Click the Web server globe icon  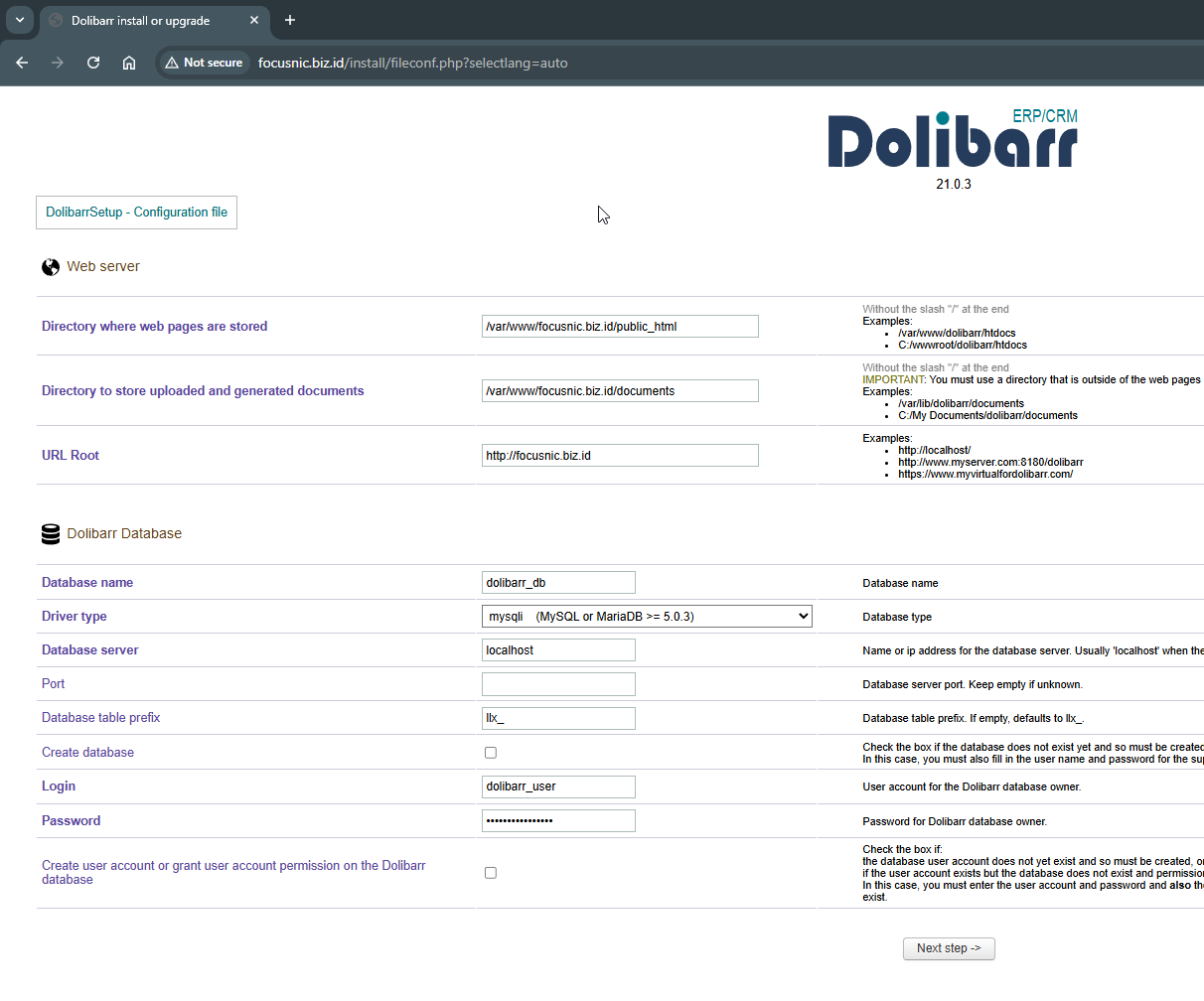51,267
